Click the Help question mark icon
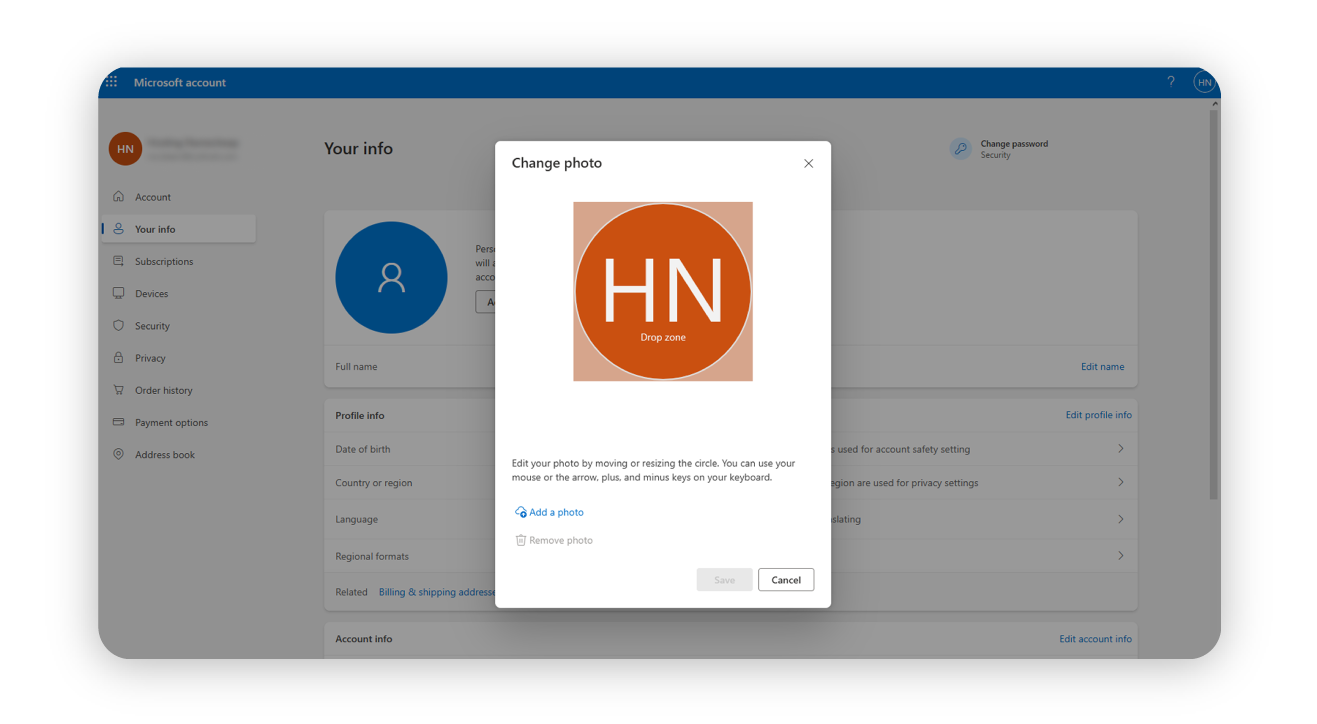Image resolution: width=1317 pixels, height=724 pixels. [1170, 81]
